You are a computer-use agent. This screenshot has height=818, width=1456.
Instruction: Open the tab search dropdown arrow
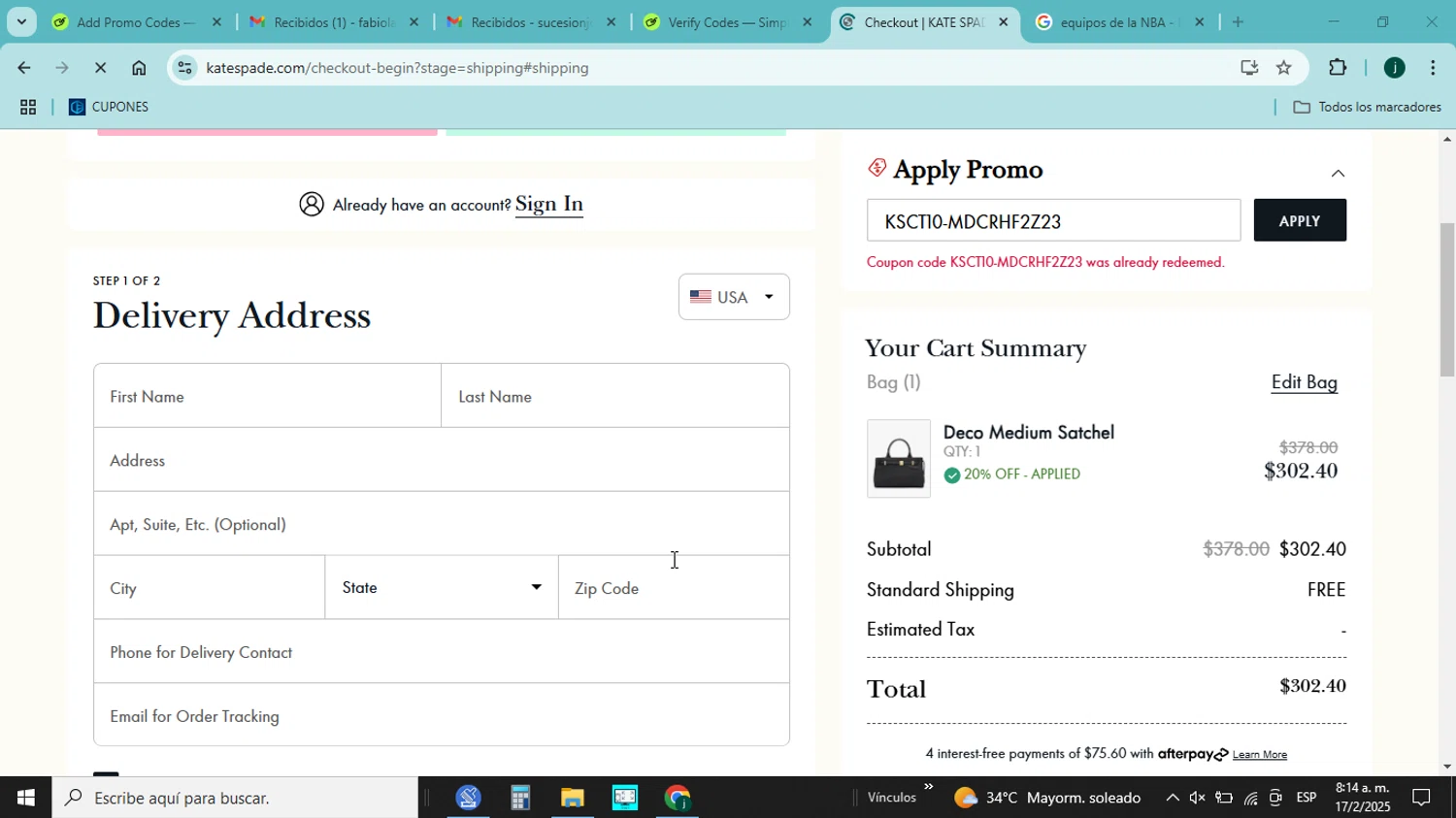click(21, 21)
